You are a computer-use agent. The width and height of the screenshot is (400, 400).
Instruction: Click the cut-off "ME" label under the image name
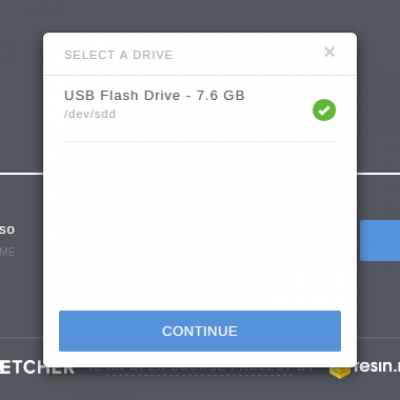(7, 252)
